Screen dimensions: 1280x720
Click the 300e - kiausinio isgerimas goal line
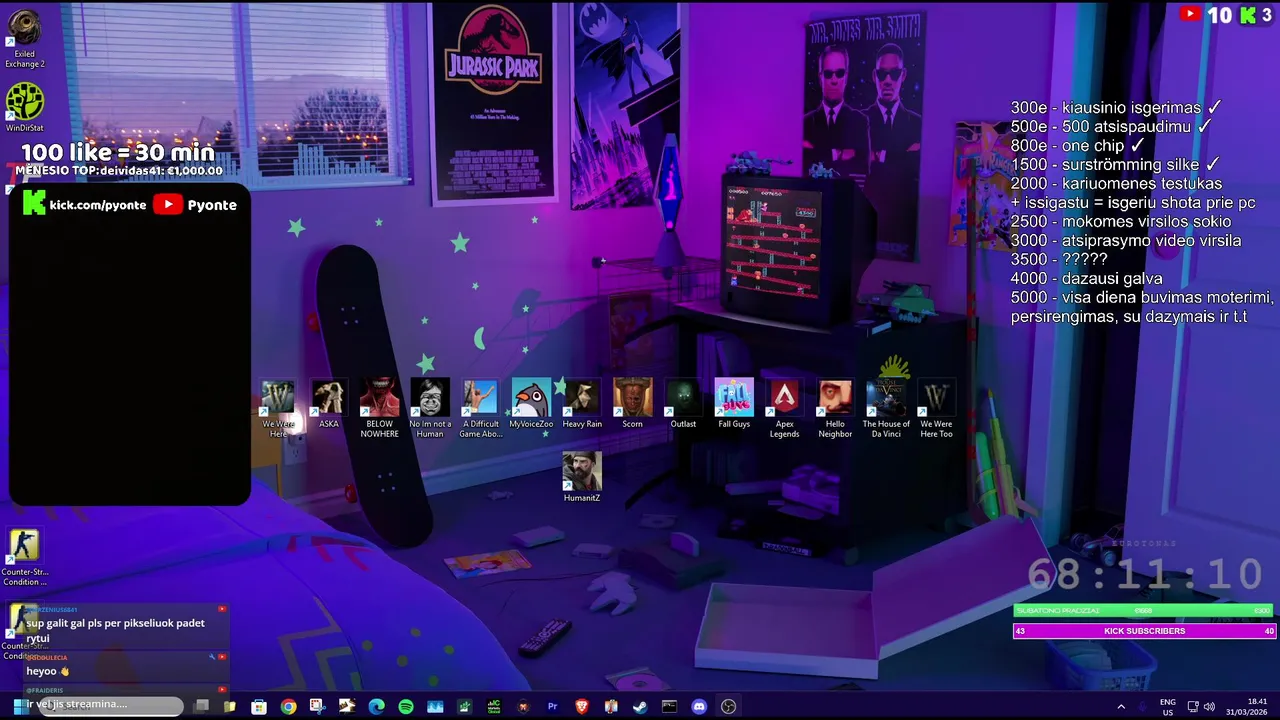1116,108
